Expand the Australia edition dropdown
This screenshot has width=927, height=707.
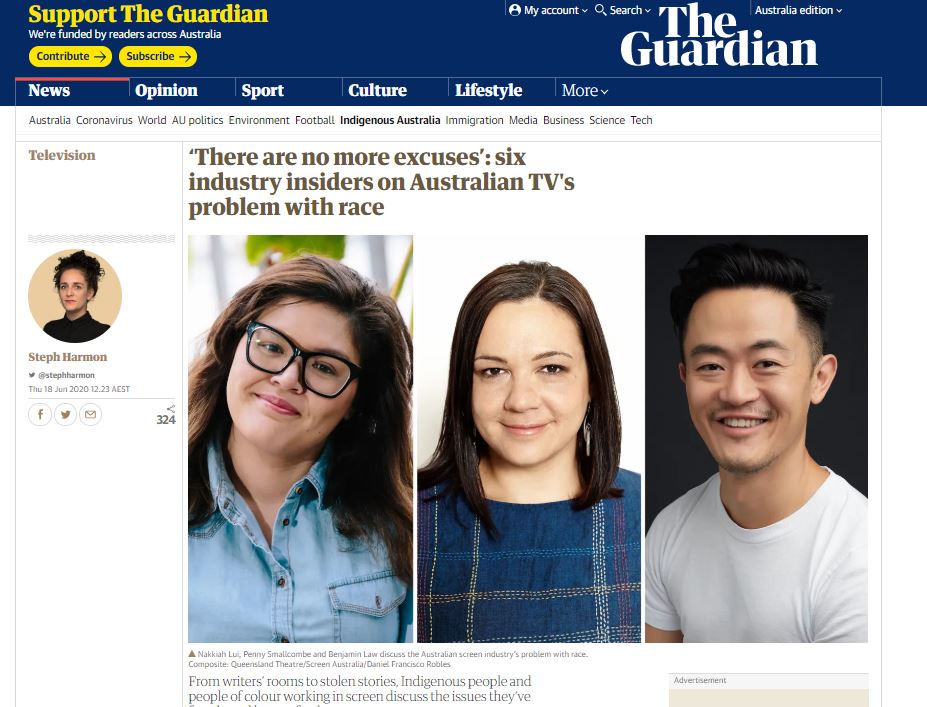click(798, 10)
